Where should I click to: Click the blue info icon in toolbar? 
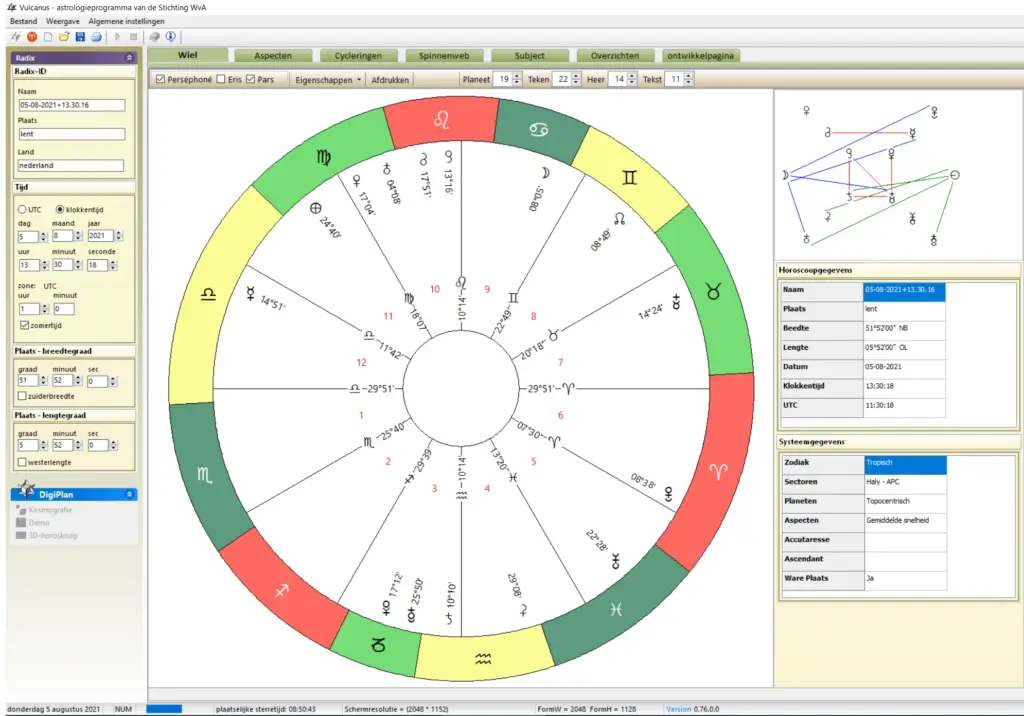point(171,37)
